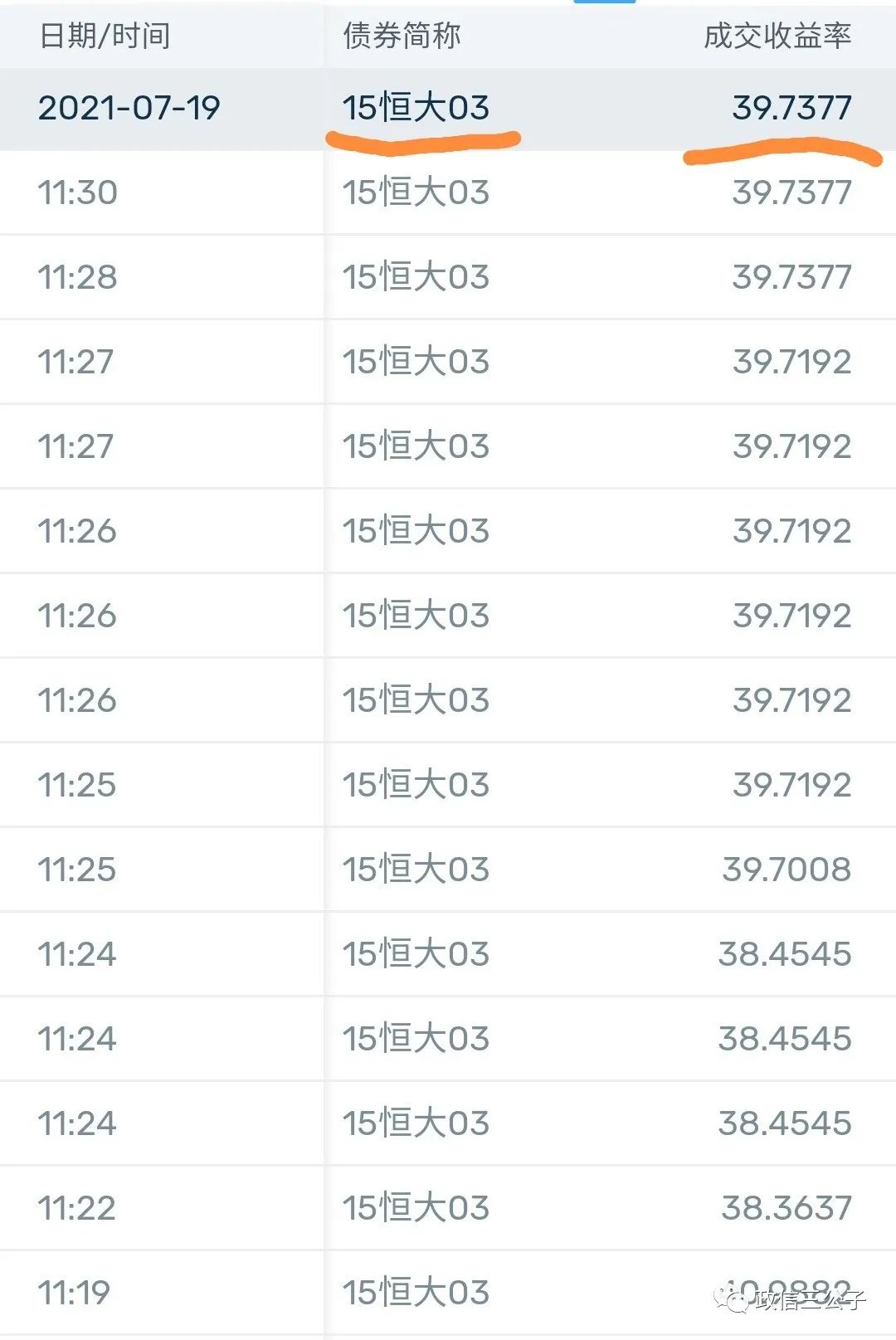Open 15恒大03 in the 11:19 row

(416, 1293)
